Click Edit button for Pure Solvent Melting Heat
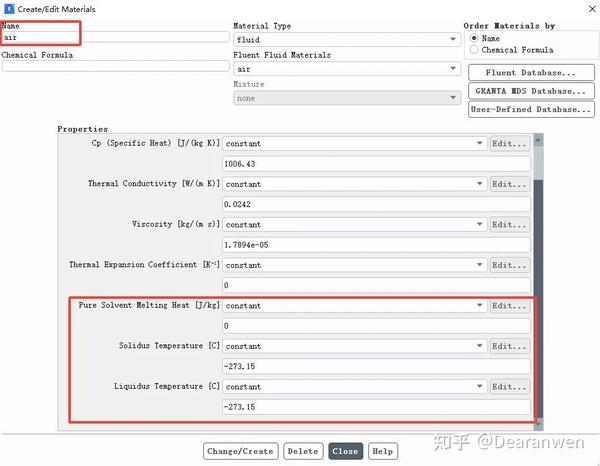Viewport: 600px width, 466px height. tap(510, 306)
